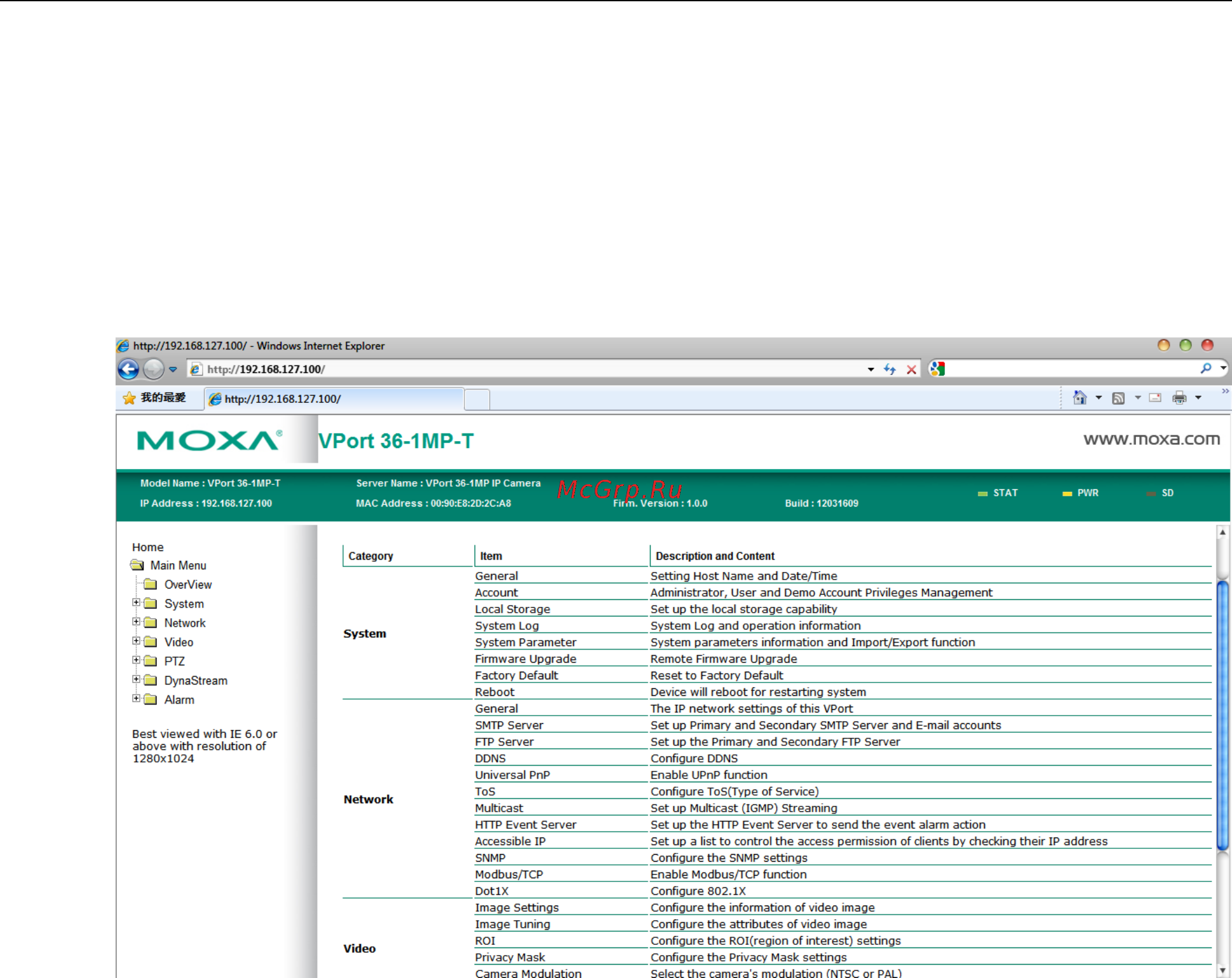Click the Read mail toolbar icon
Screen dimensions: 1232x978
(x=1155, y=398)
